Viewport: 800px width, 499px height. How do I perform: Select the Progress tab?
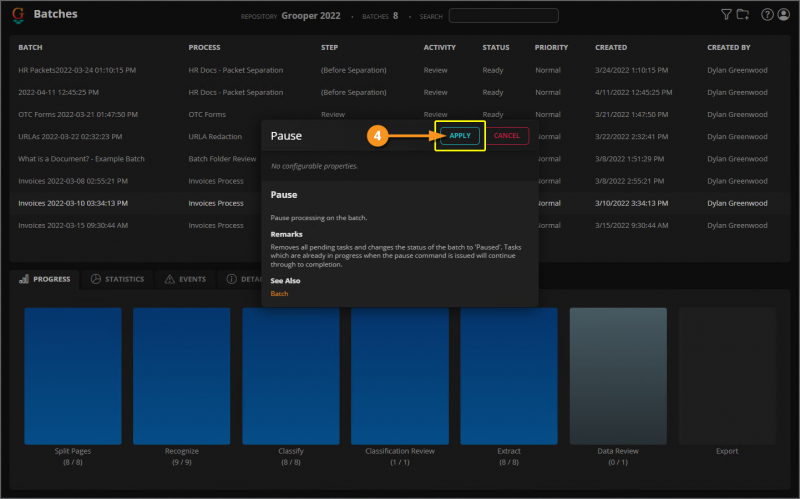point(47,279)
